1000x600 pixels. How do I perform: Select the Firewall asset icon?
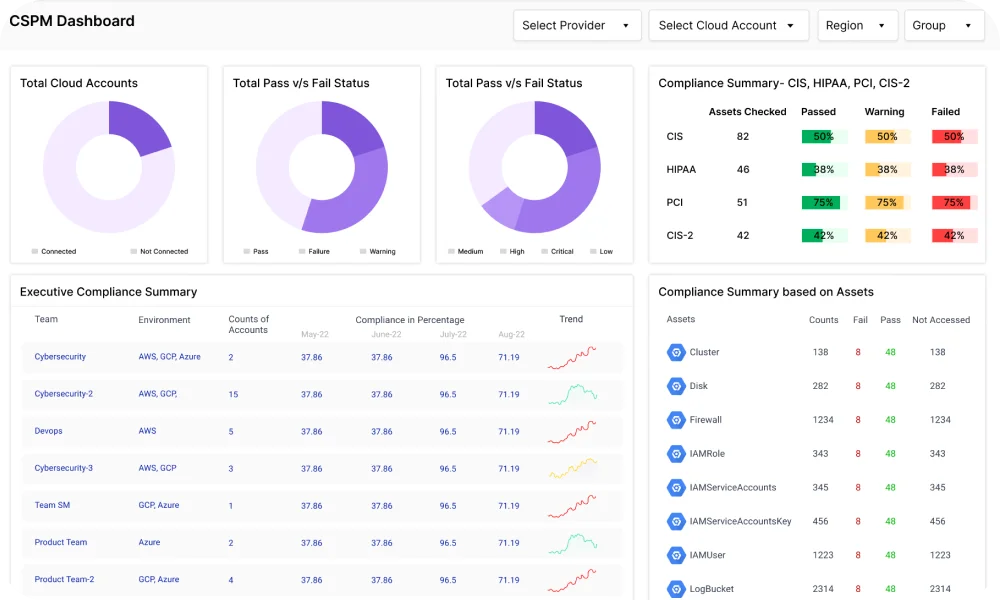click(675, 420)
